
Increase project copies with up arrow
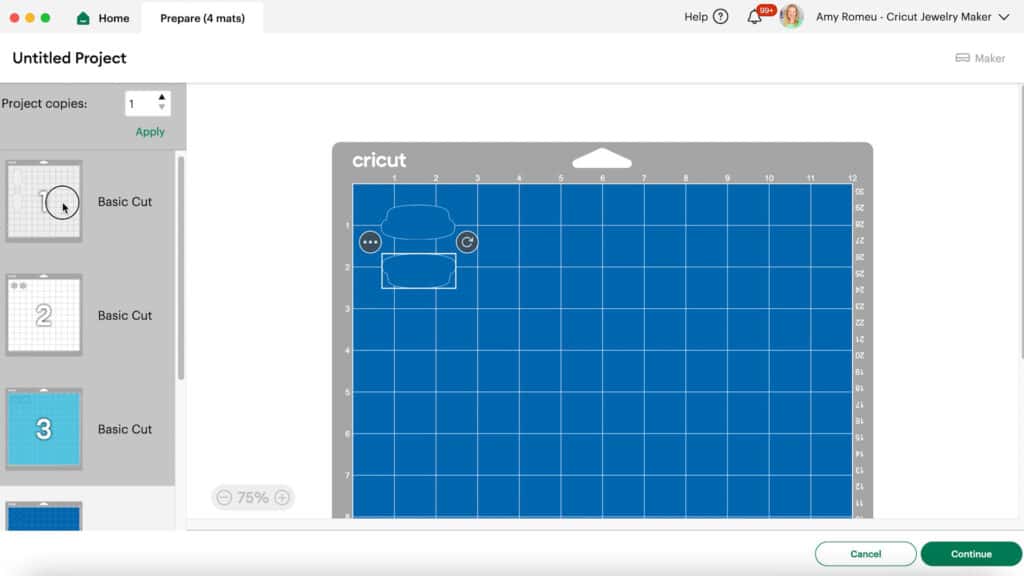coord(162,97)
